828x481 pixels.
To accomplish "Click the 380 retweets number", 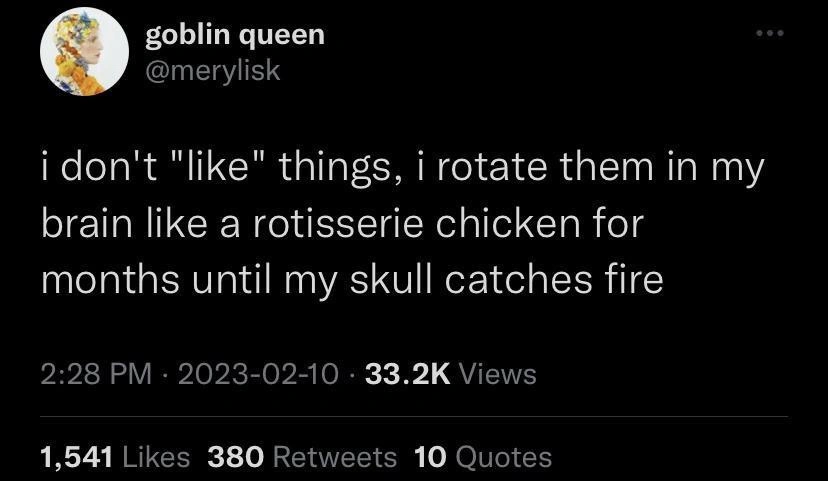I will (236, 457).
